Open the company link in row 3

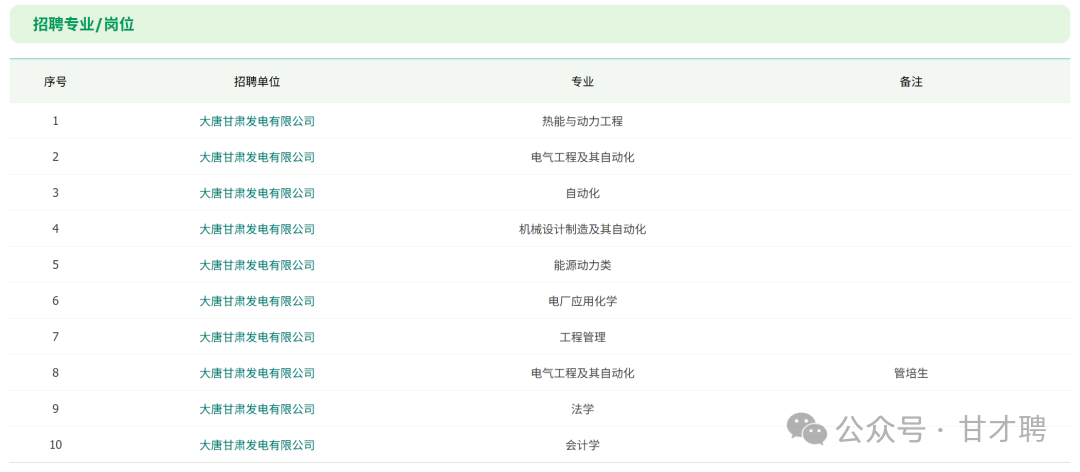click(x=257, y=193)
